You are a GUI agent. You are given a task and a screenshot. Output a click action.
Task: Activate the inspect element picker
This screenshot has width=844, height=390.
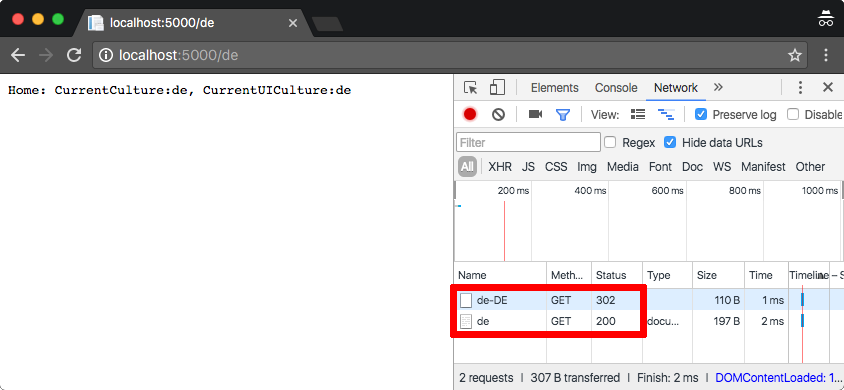470,88
